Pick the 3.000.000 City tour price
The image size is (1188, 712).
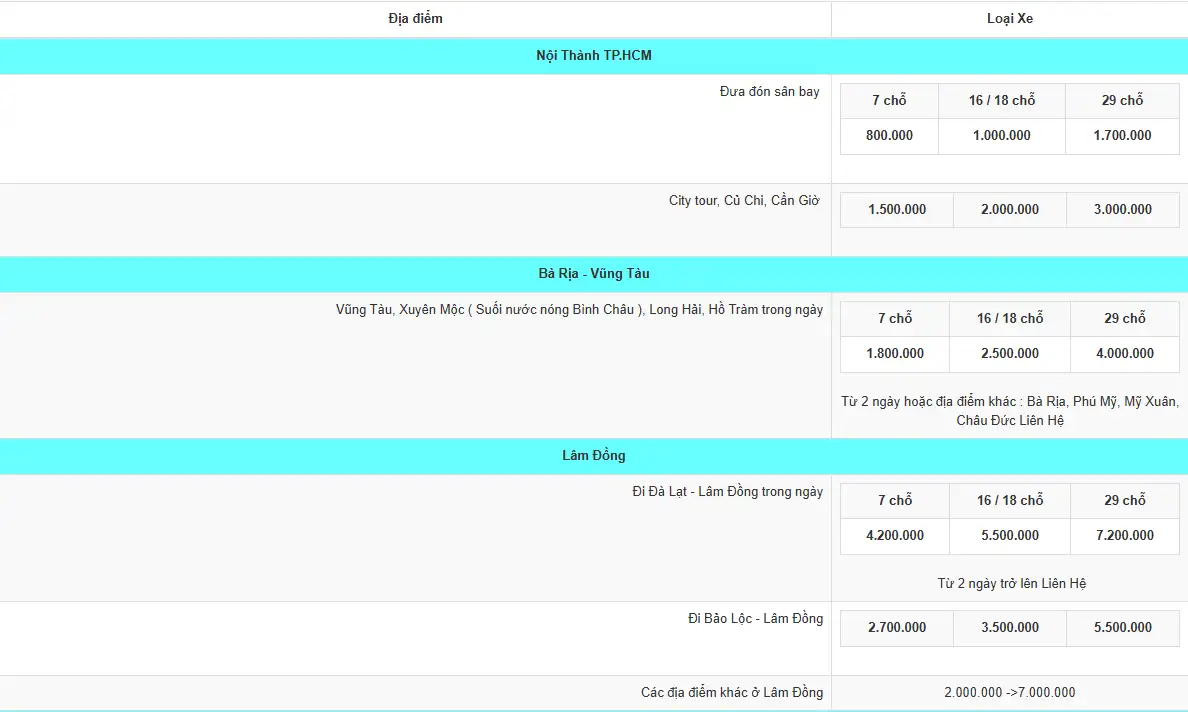[1123, 210]
